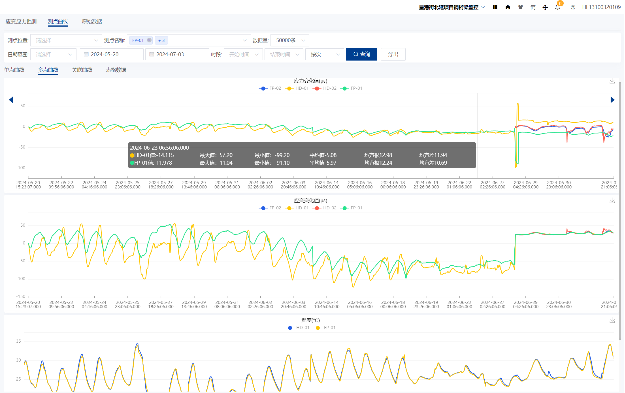The image size is (625, 393).
Task: Click the save-image icon of the first chart
Action: click(612, 82)
